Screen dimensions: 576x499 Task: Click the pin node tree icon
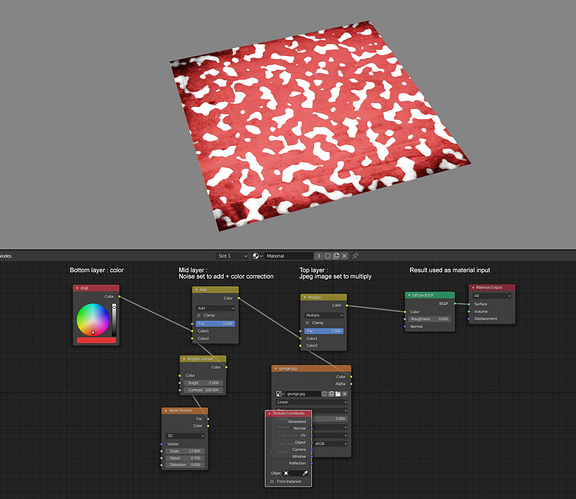(x=355, y=256)
